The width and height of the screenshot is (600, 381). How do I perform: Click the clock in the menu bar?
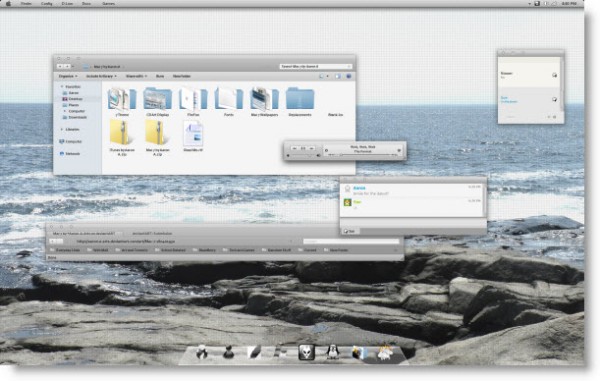point(569,3)
